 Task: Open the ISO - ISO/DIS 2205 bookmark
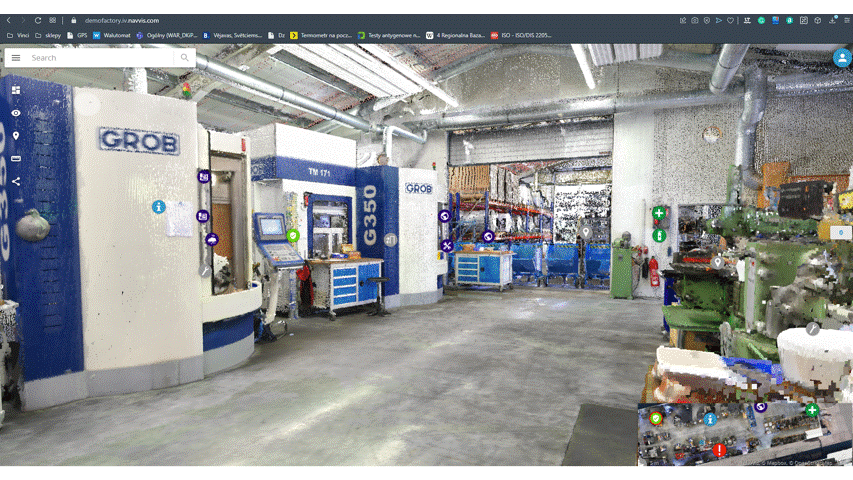[521, 35]
